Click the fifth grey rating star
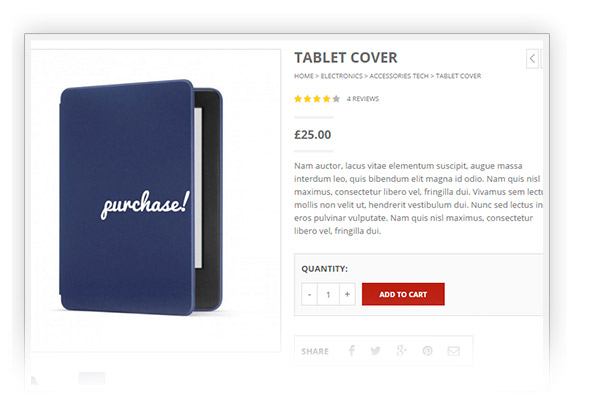The height and width of the screenshot is (403, 600). pyautogui.click(x=336, y=99)
